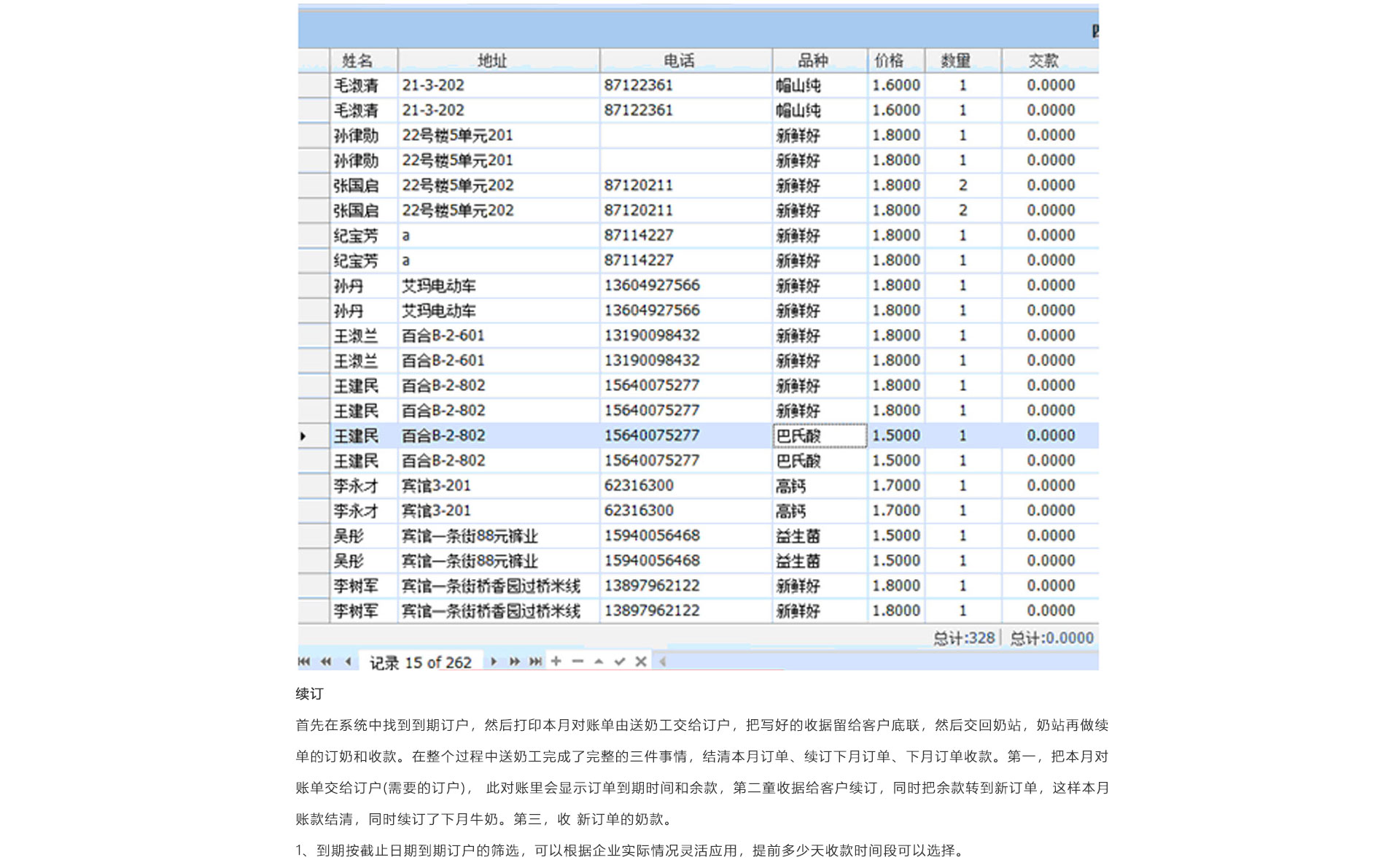
Task: Sort by the 价格 column header
Action: point(896,61)
